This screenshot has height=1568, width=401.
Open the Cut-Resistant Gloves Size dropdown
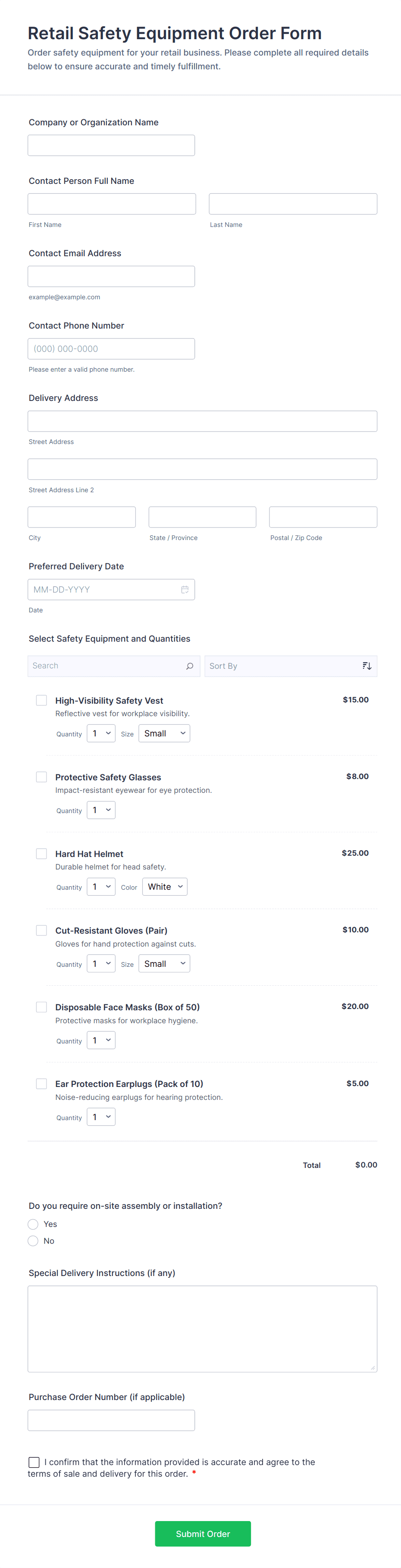click(164, 963)
